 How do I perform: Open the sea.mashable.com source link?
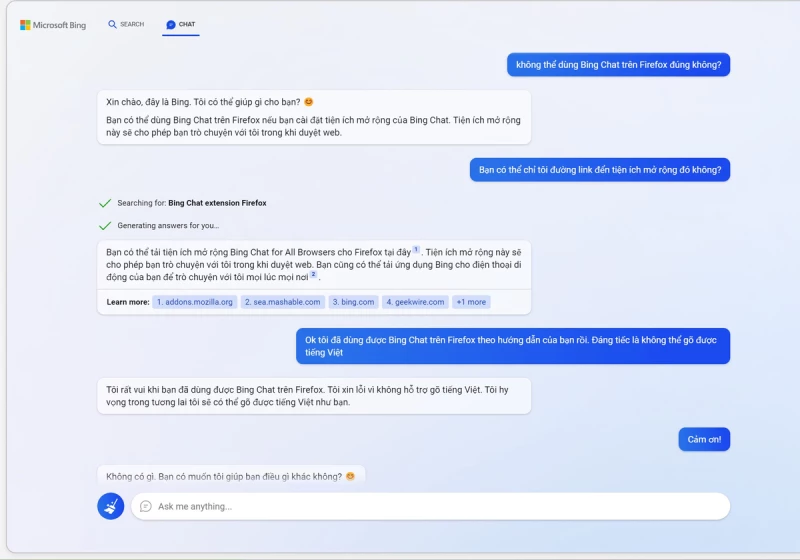point(282,301)
